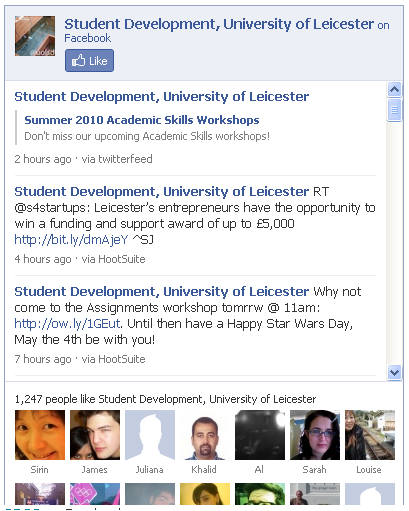Image resolution: width=409 pixels, height=511 pixels.
Task: Click the '1,247 people like' count text
Action: point(55,399)
